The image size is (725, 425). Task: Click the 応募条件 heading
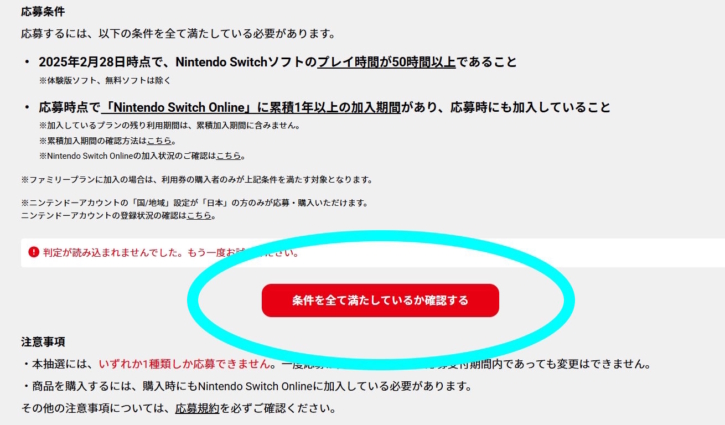click(43, 12)
